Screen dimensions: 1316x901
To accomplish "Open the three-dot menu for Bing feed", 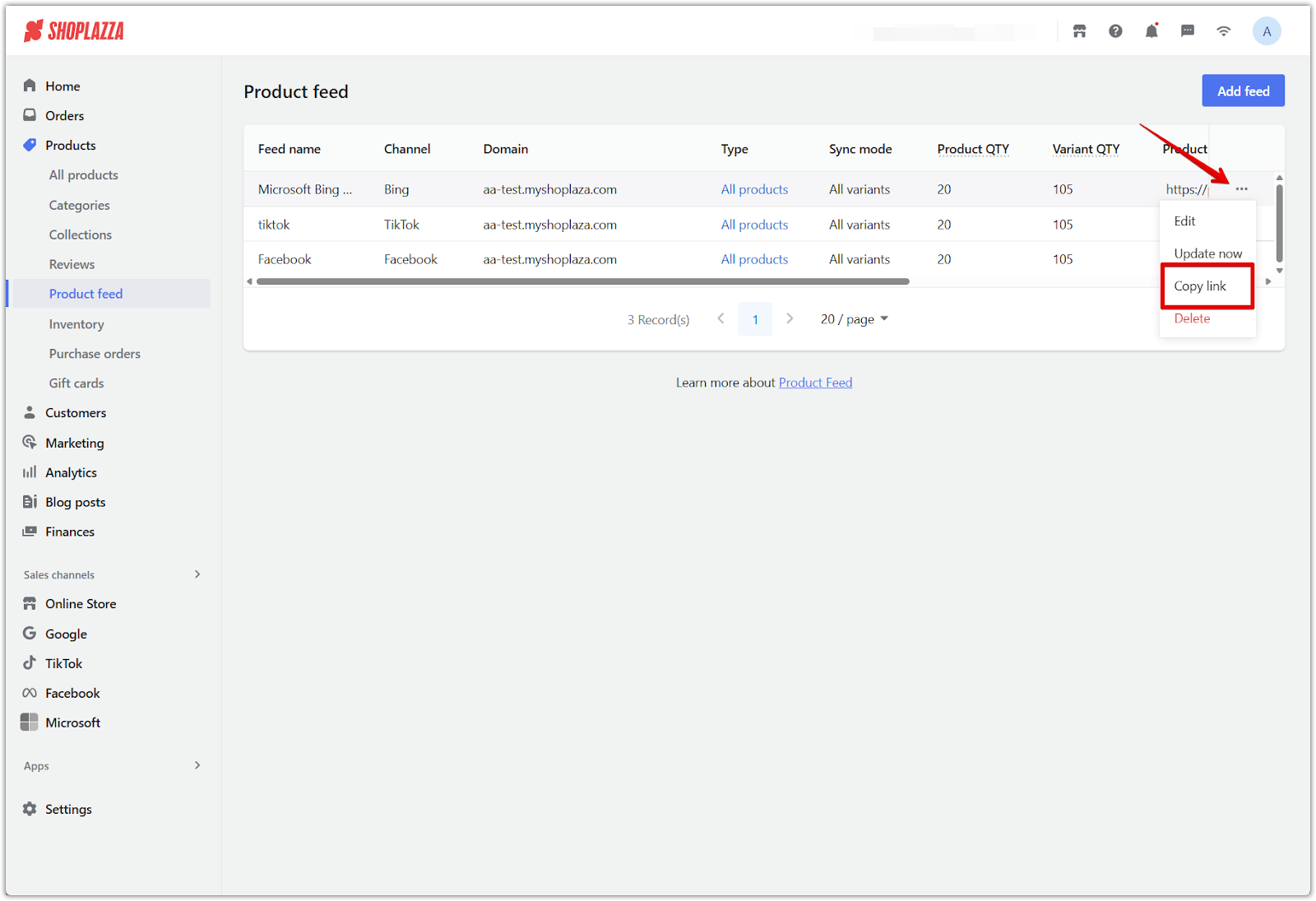I will (x=1241, y=189).
